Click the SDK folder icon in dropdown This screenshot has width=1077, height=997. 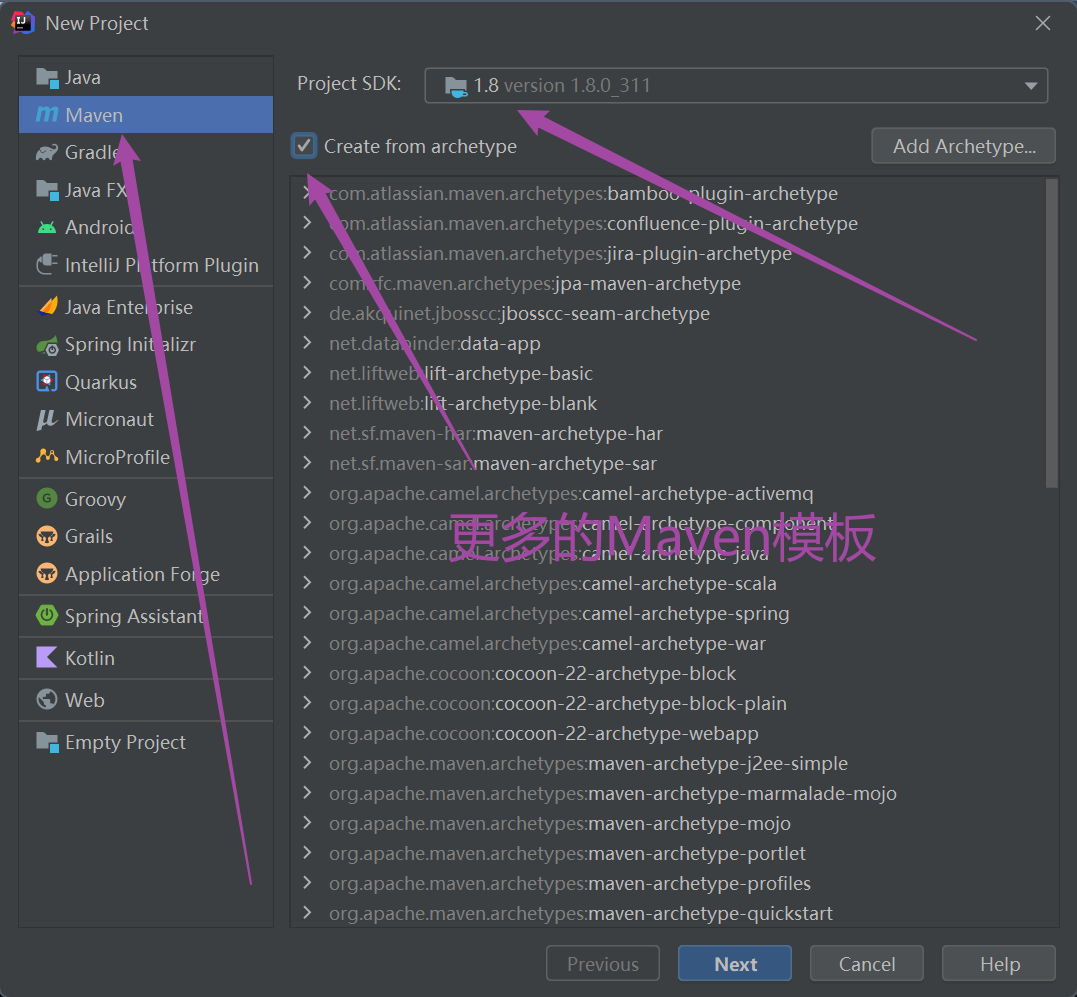[x=455, y=86]
